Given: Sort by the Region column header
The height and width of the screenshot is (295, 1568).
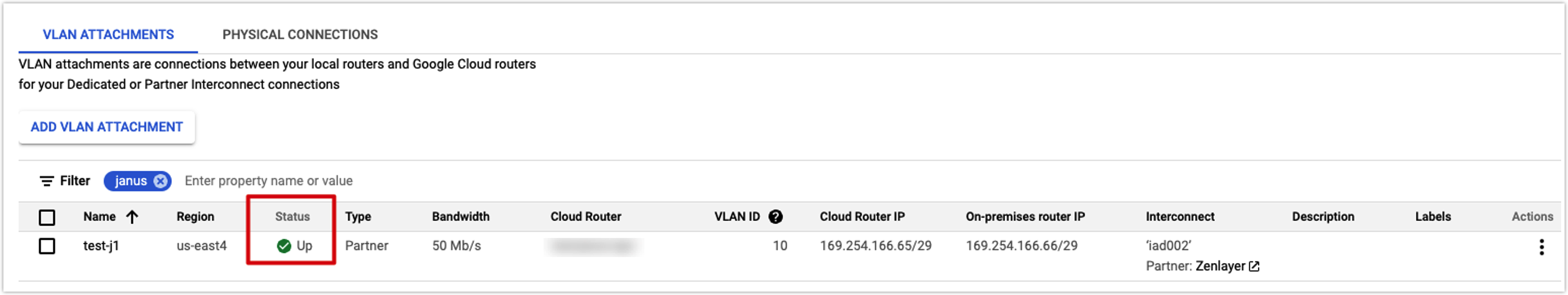Looking at the screenshot, I should [x=195, y=216].
